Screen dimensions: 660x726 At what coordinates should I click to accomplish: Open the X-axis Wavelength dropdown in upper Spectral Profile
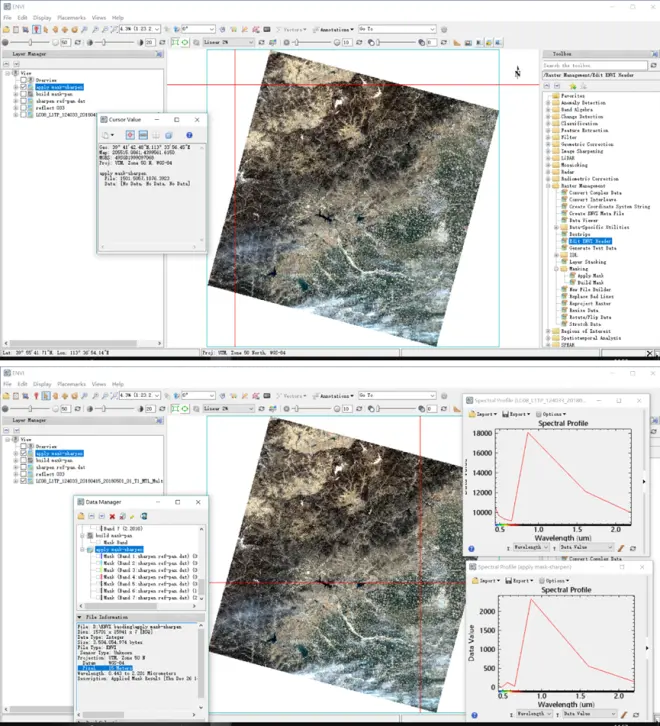click(531, 547)
